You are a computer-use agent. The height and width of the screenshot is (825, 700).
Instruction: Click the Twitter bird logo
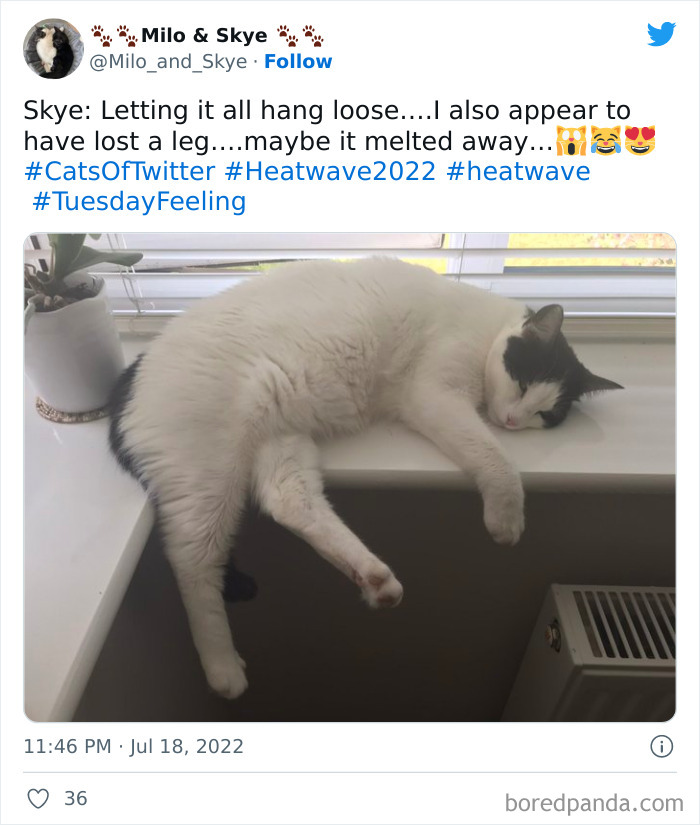click(662, 34)
